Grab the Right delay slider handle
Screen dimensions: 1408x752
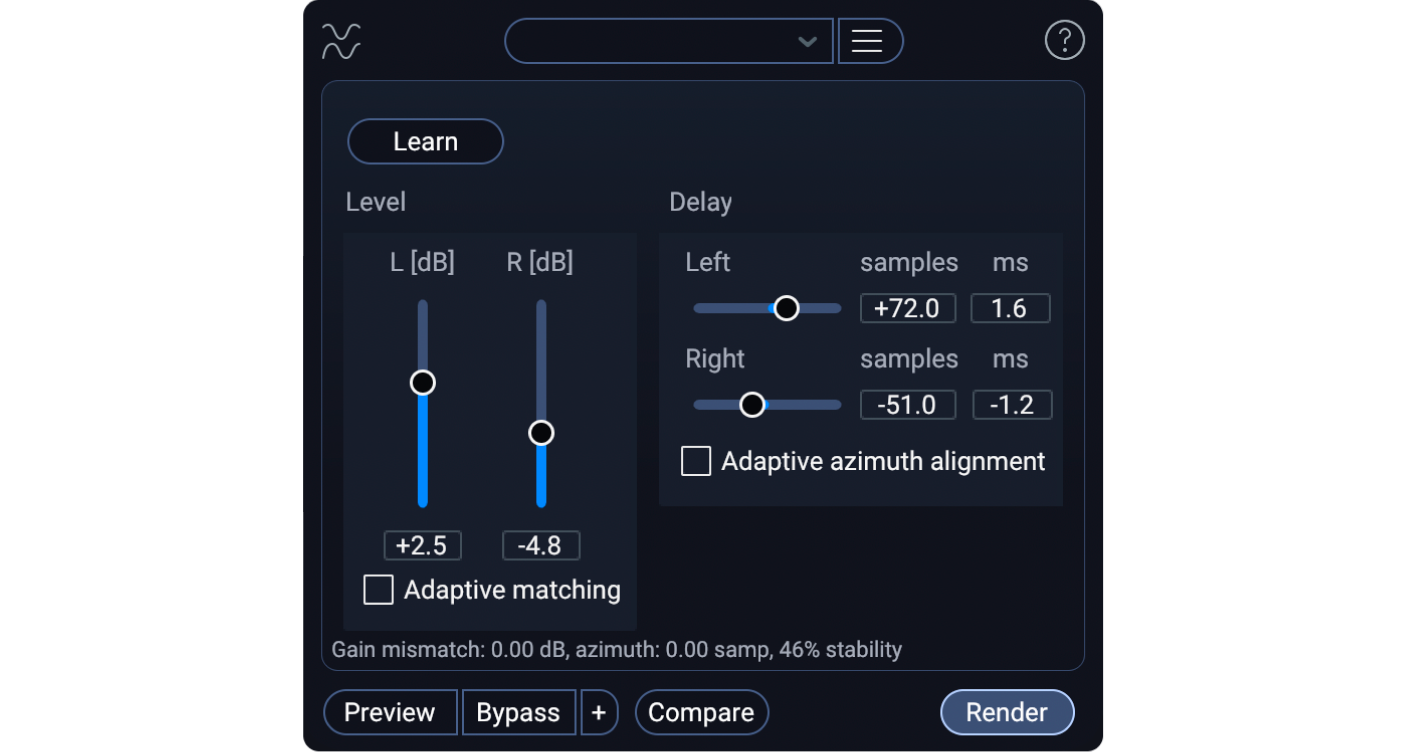[753, 404]
